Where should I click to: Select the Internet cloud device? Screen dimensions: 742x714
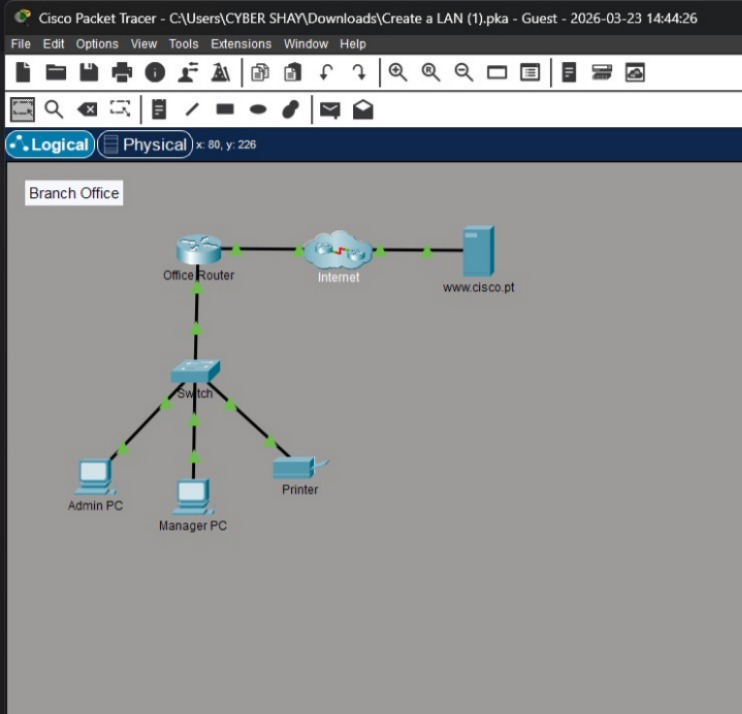tap(338, 250)
